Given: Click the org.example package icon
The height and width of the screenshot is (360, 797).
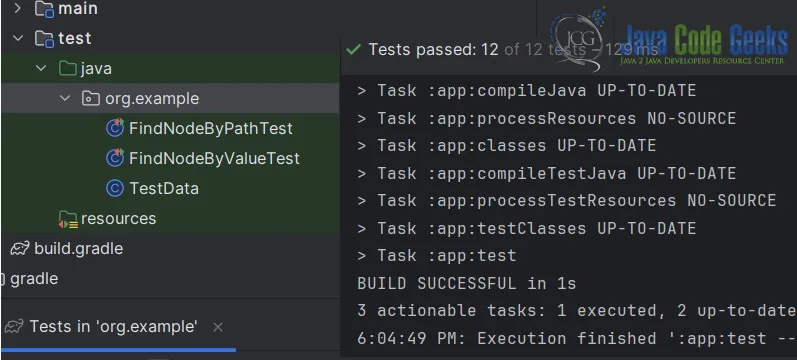Looking at the screenshot, I should pyautogui.click(x=90, y=98).
